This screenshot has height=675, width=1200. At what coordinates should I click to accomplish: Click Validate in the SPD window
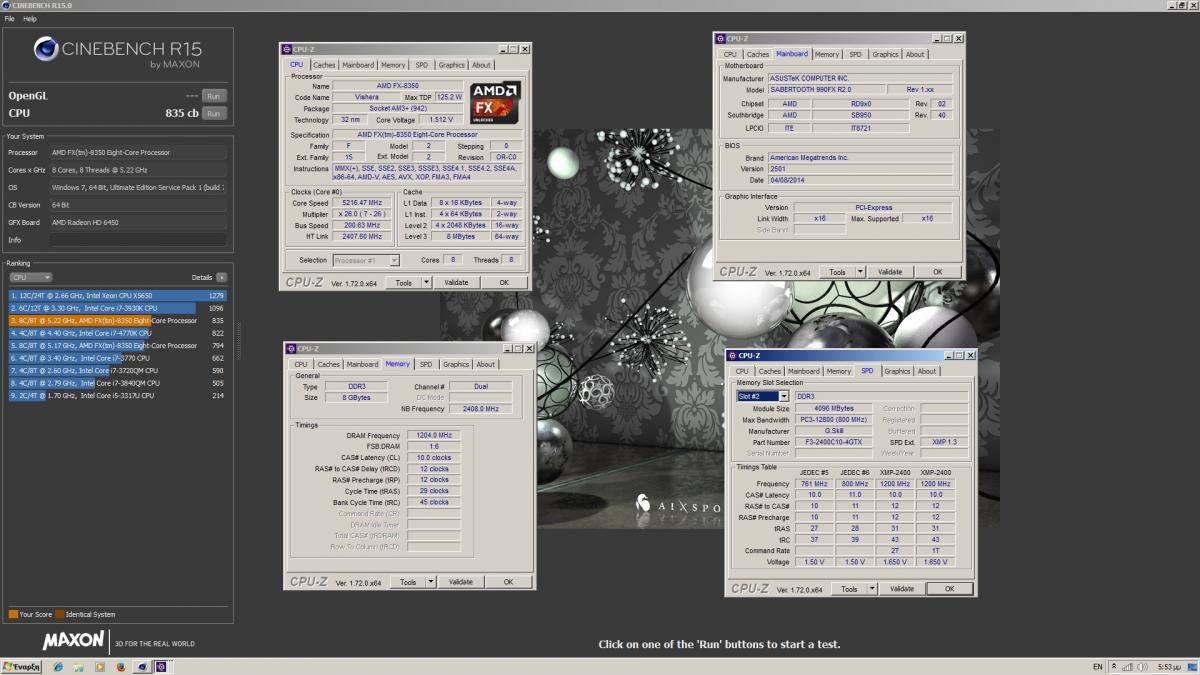coord(901,589)
